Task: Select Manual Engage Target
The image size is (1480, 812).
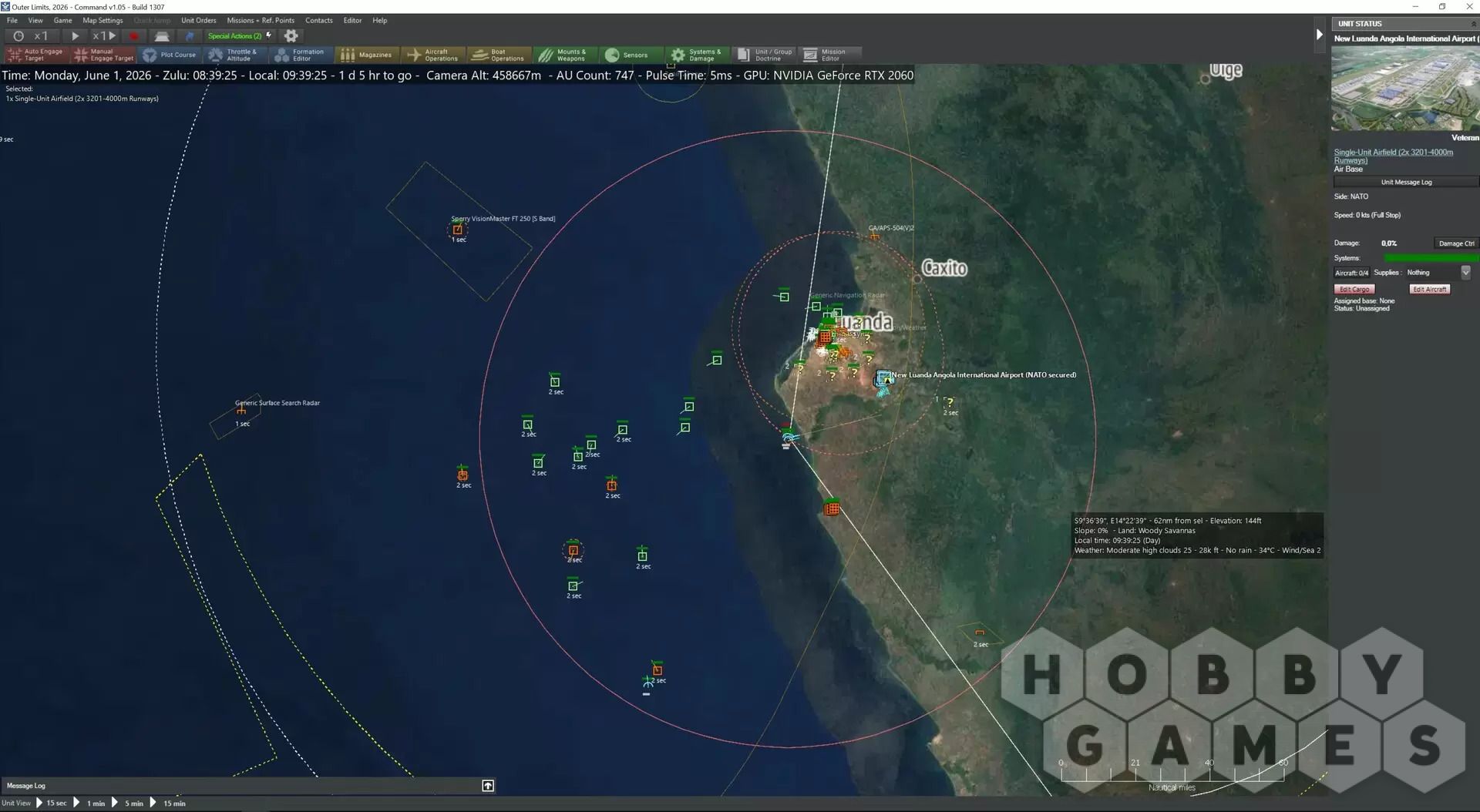Action: tap(104, 55)
